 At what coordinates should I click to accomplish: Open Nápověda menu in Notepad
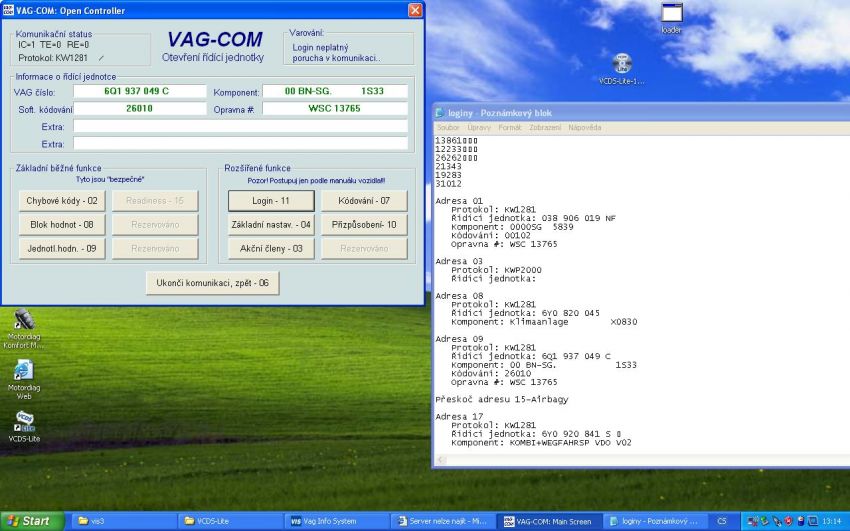[x=585, y=128]
